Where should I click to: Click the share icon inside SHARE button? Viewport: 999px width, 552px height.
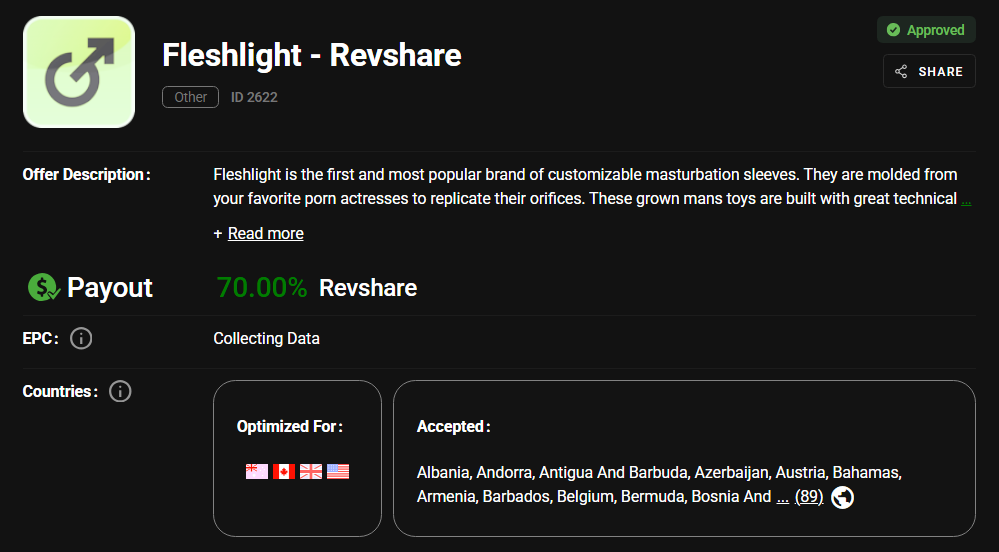(901, 71)
